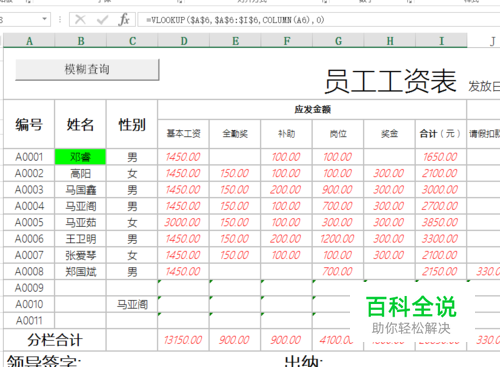The width and height of the screenshot is (500, 367).
Task: Click the 模糊查询 button
Action: point(87,69)
